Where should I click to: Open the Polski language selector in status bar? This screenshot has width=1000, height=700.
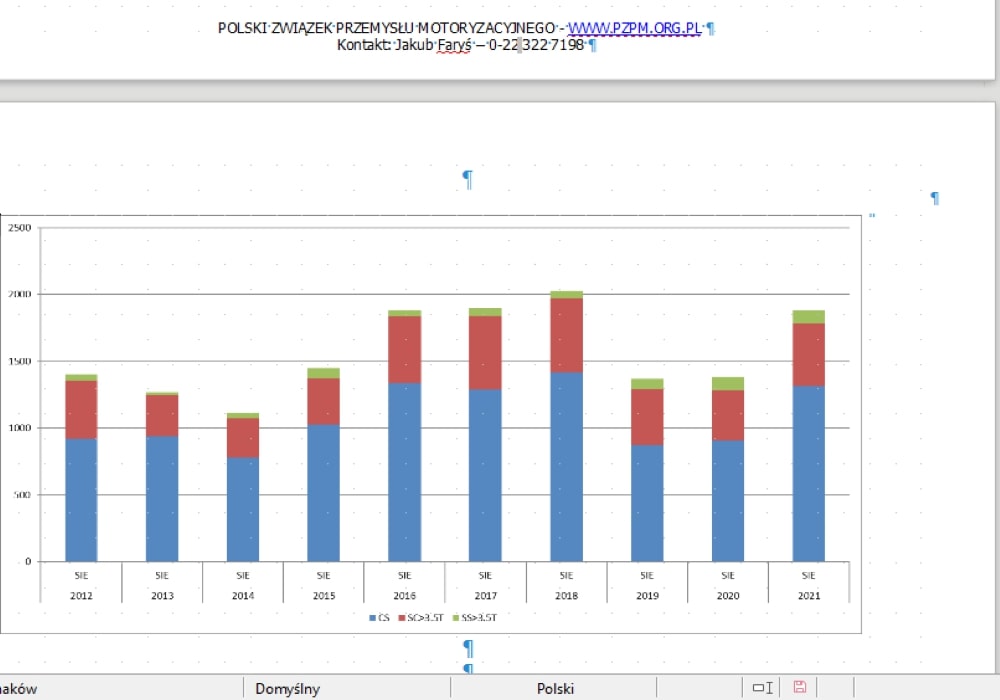click(555, 688)
